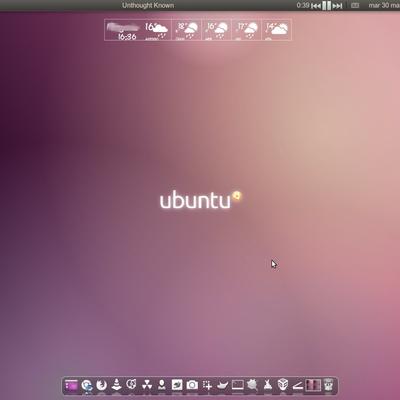Launch Firefox from the dock

(102, 385)
